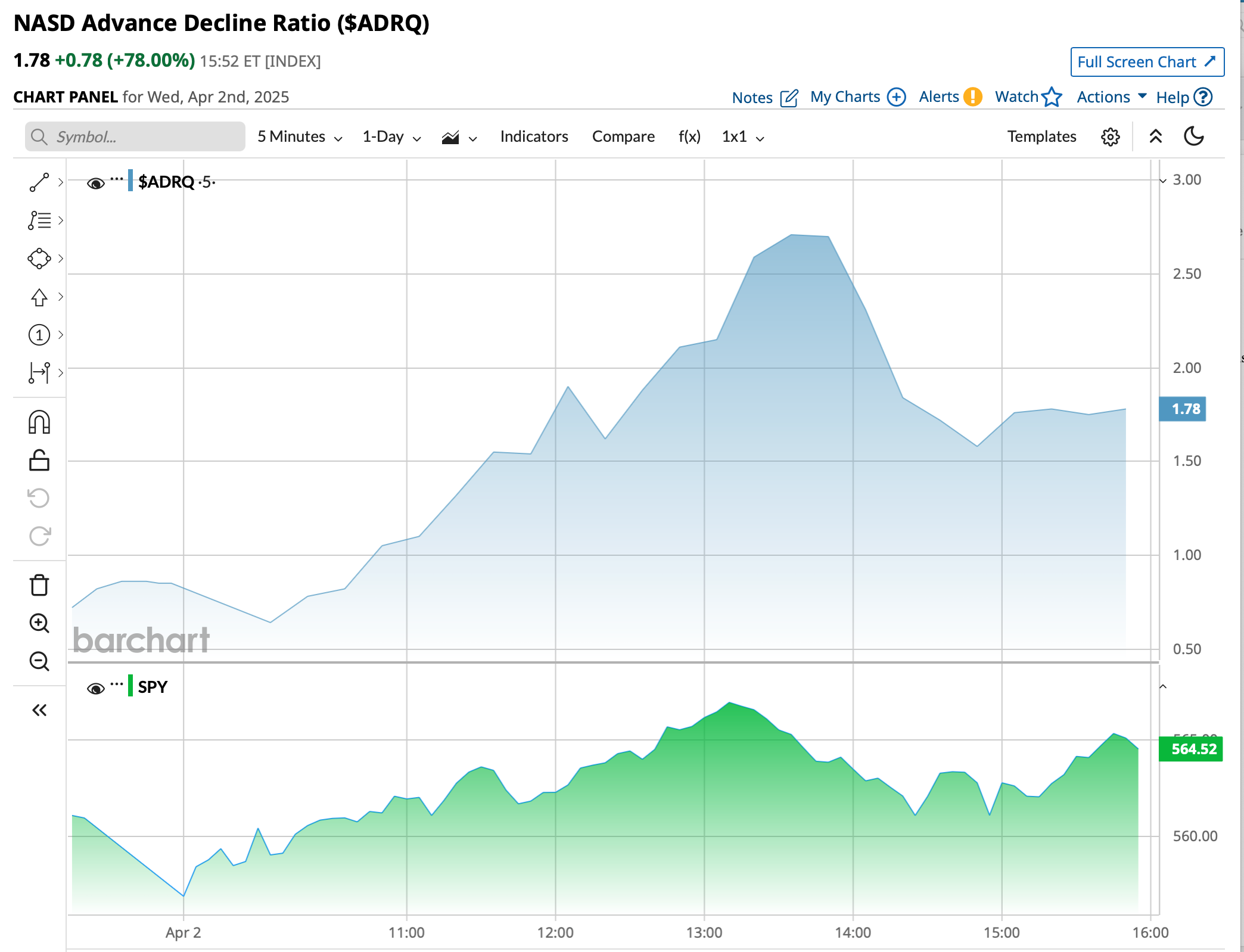This screenshot has height=952, width=1244.
Task: Hide the SPY pane with eye icon
Action: (x=95, y=689)
